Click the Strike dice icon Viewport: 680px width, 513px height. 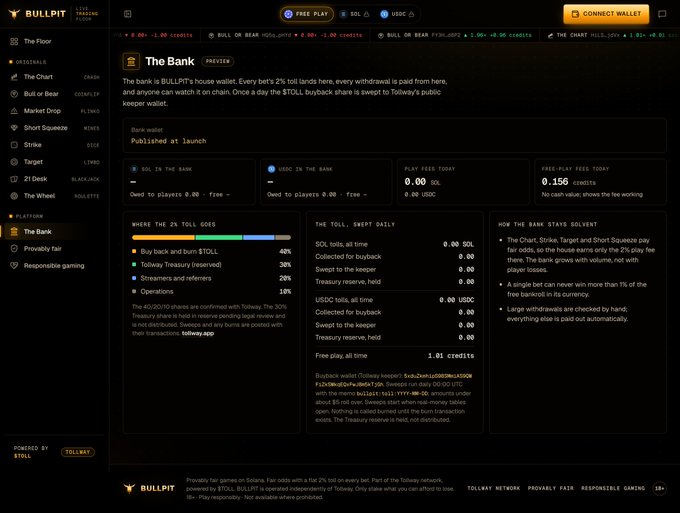pos(14,145)
